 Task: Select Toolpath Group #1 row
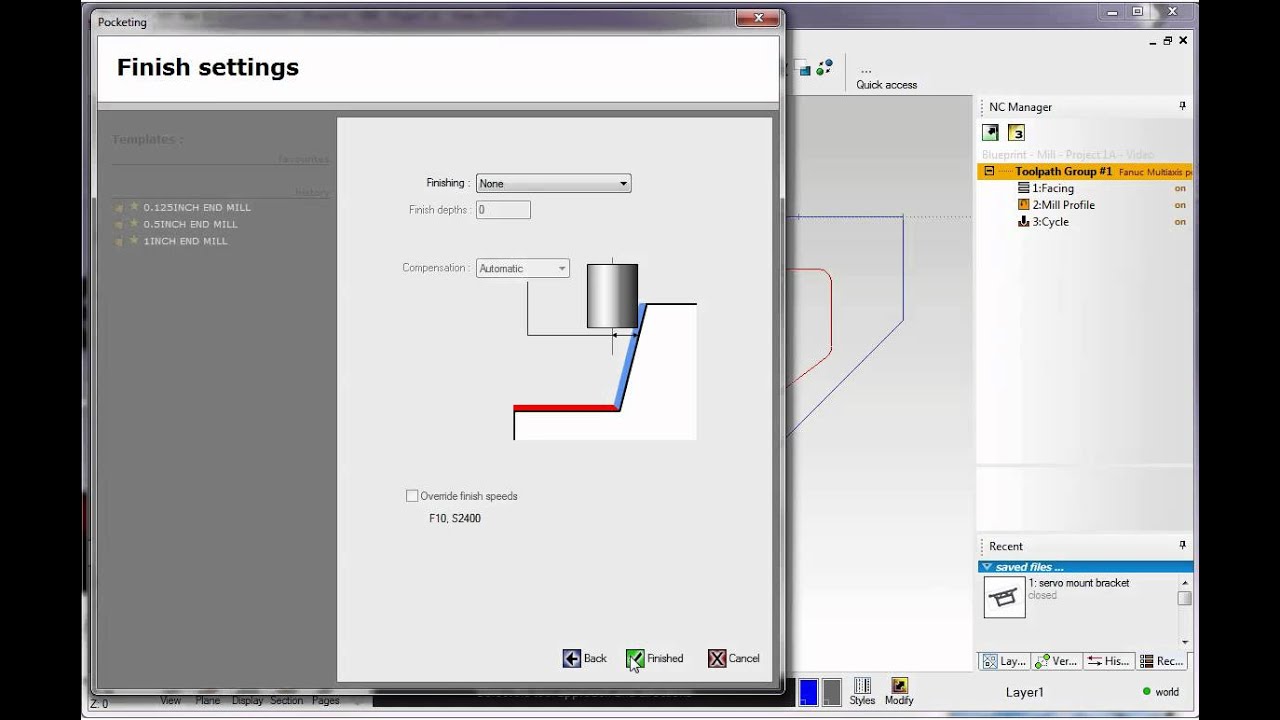click(x=1085, y=172)
